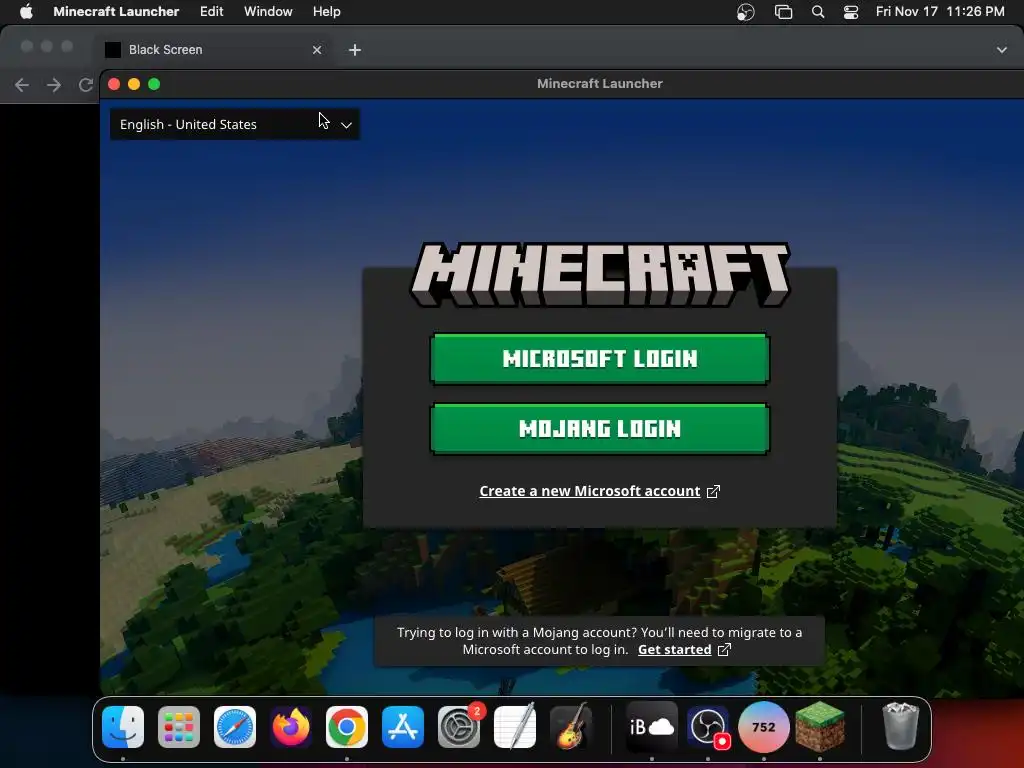Launch Google Chrome from the dock

click(x=347, y=727)
